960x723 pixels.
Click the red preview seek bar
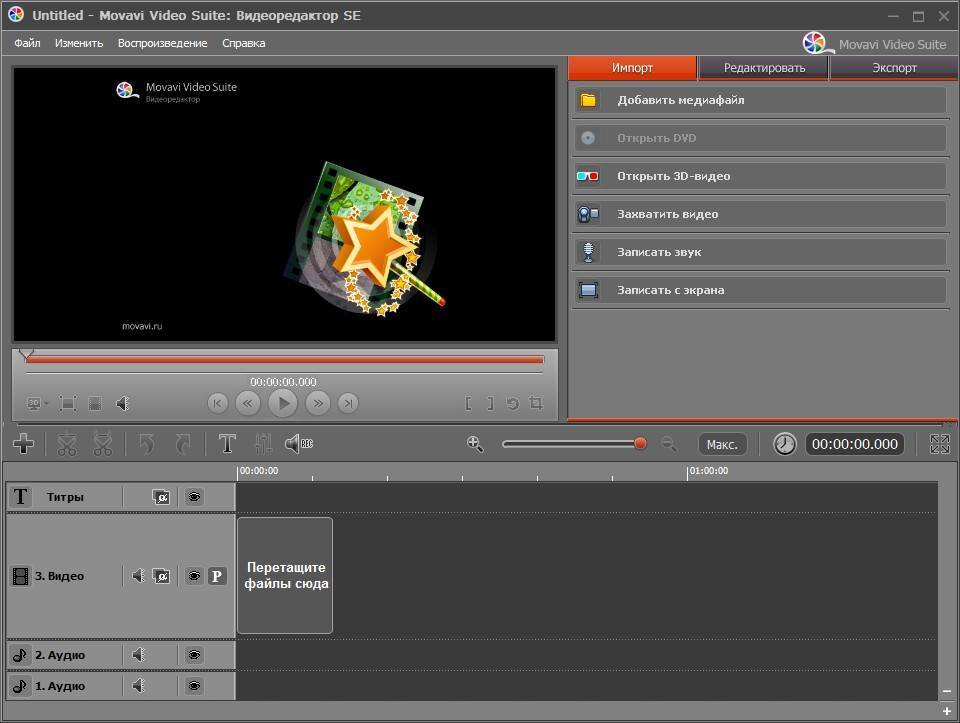point(285,360)
